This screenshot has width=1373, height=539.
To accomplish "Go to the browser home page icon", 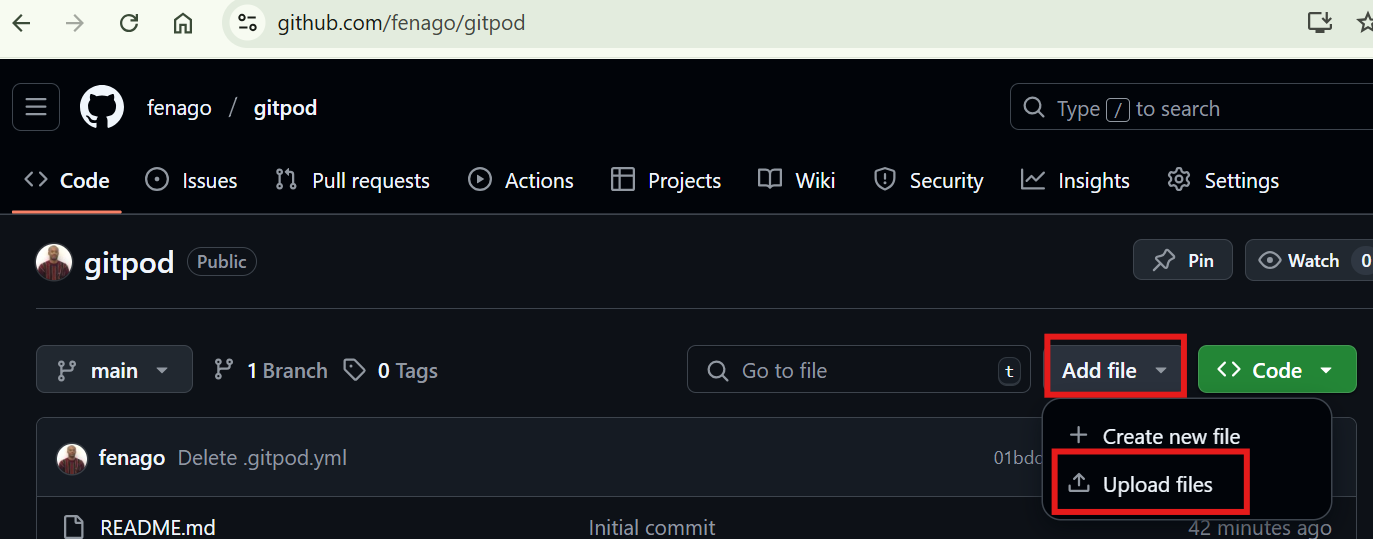I will click(182, 23).
